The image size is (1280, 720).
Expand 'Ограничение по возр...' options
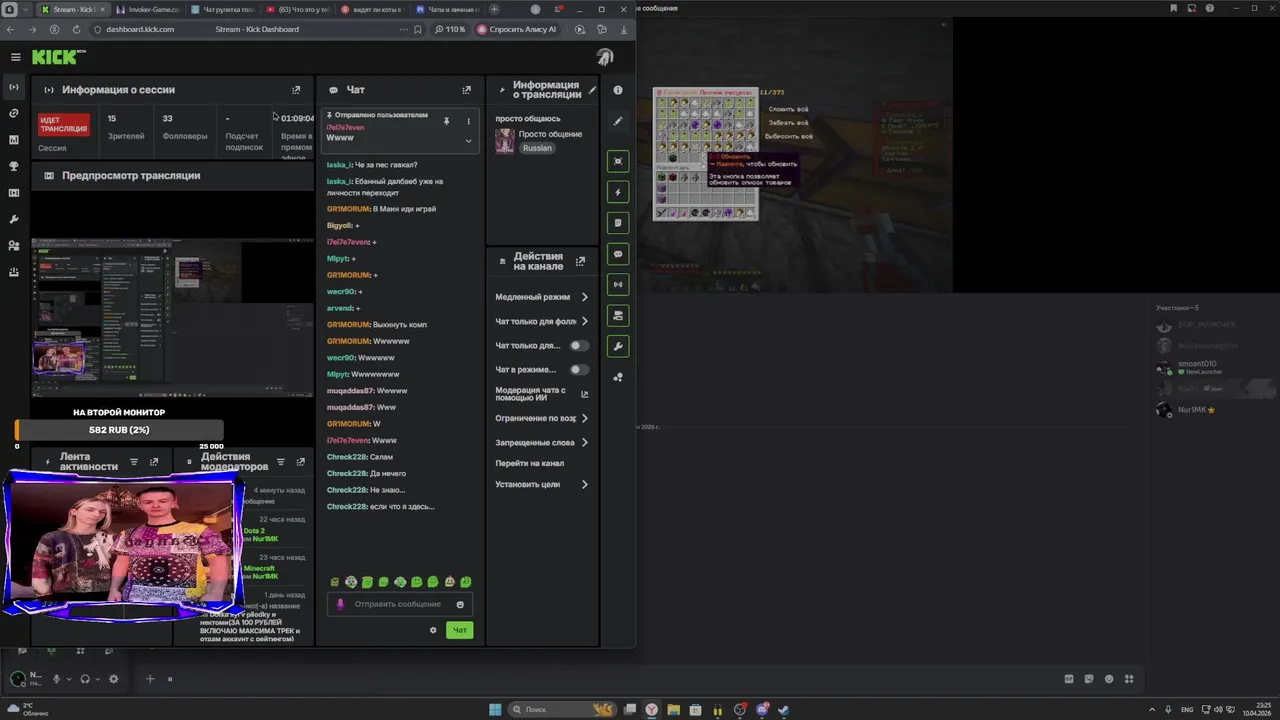point(584,418)
